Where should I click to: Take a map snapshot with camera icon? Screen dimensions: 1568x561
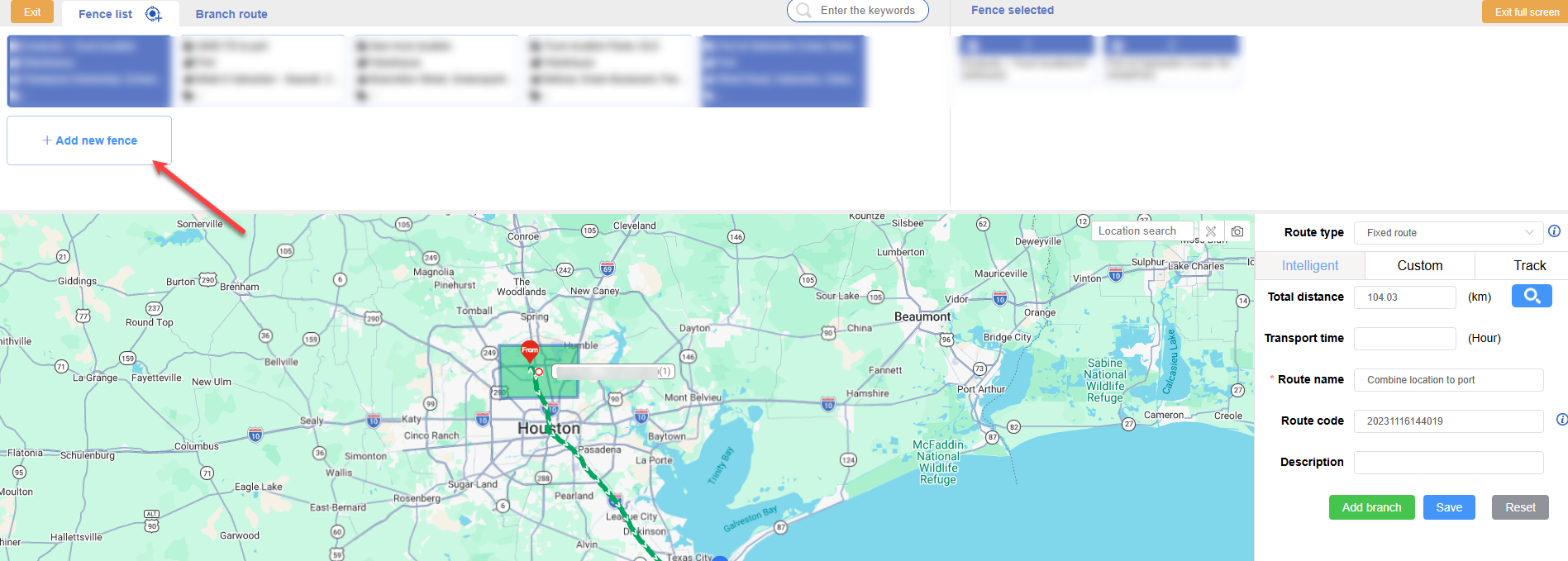point(1237,231)
